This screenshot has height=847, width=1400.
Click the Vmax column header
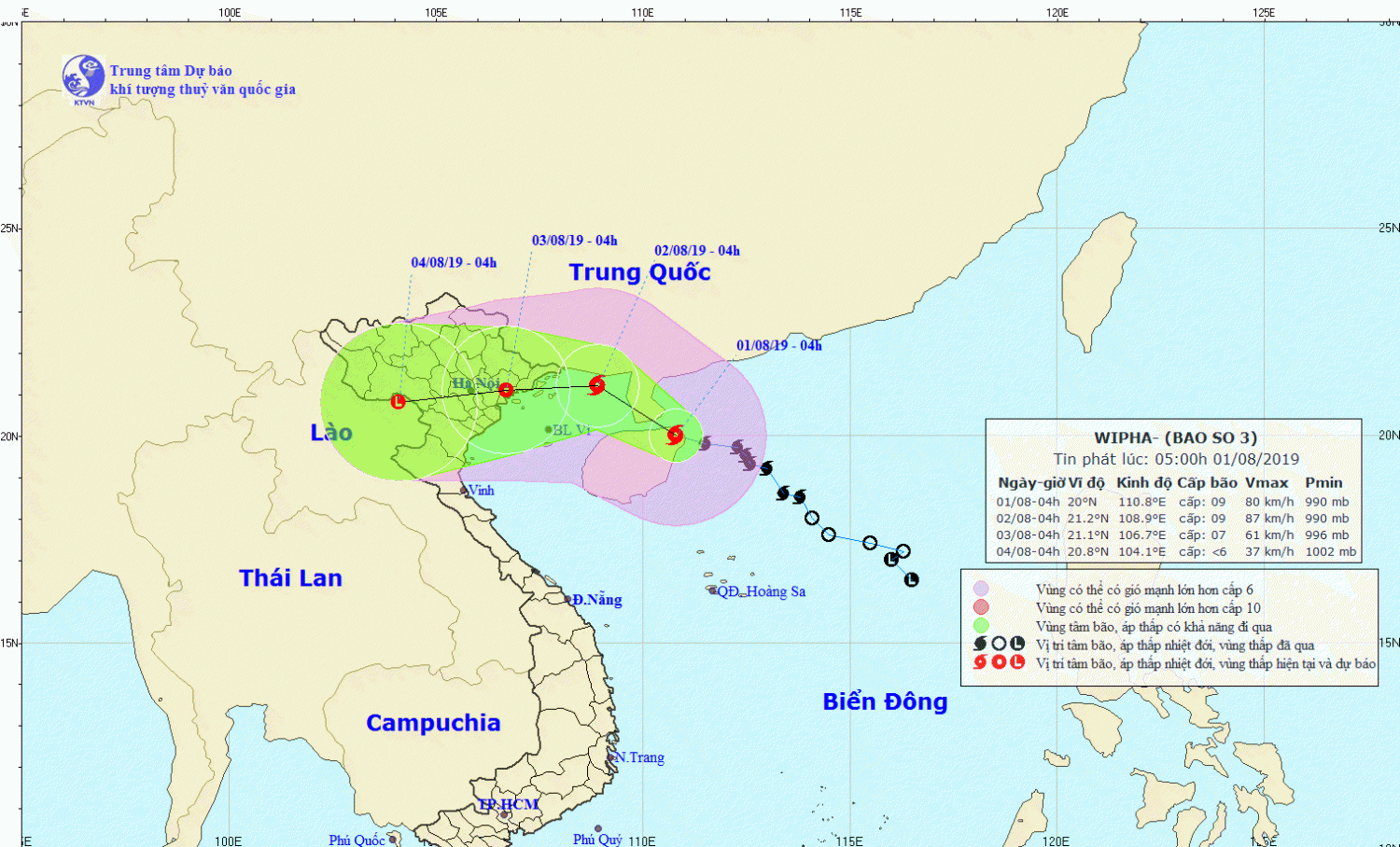tap(1267, 483)
